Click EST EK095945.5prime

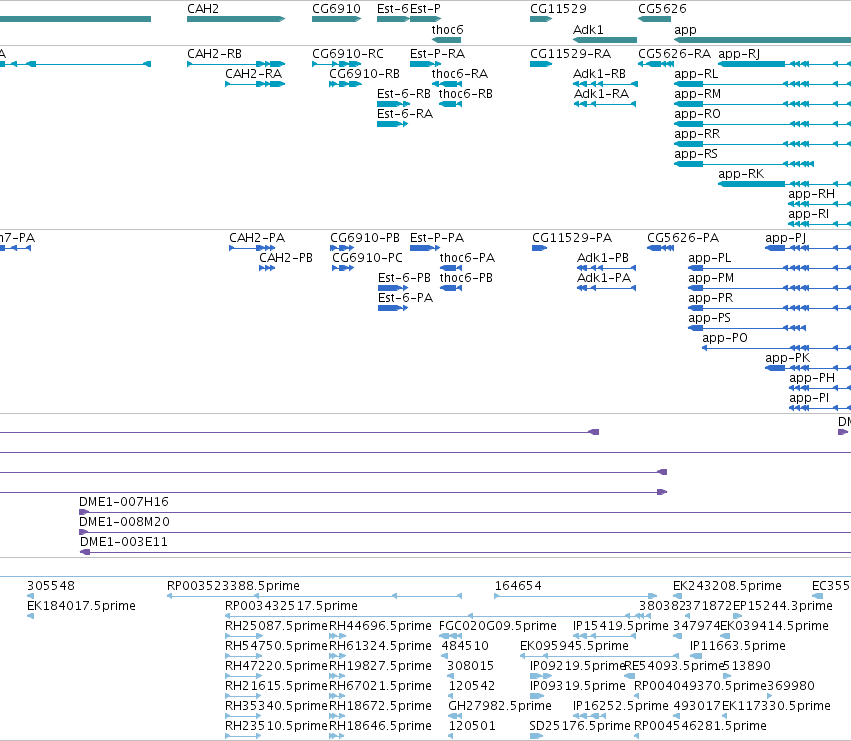[574, 646]
